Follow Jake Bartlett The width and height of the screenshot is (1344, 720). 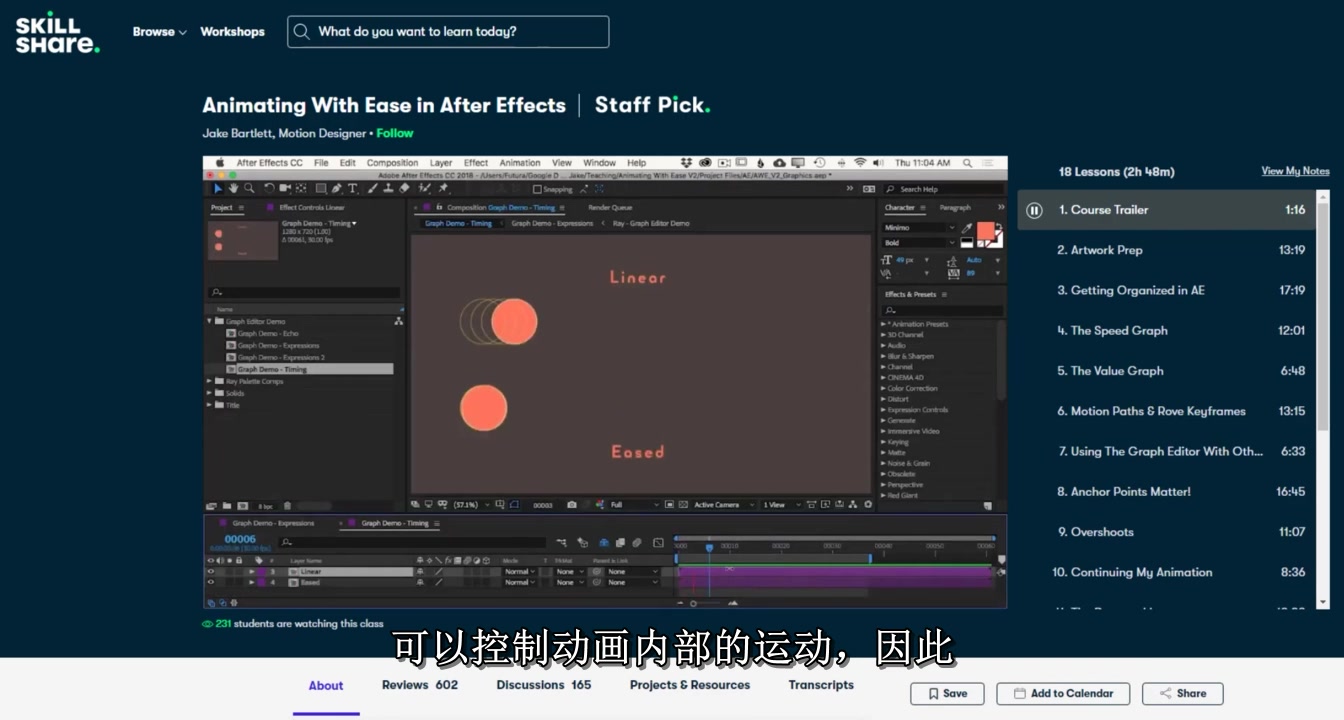tap(395, 133)
